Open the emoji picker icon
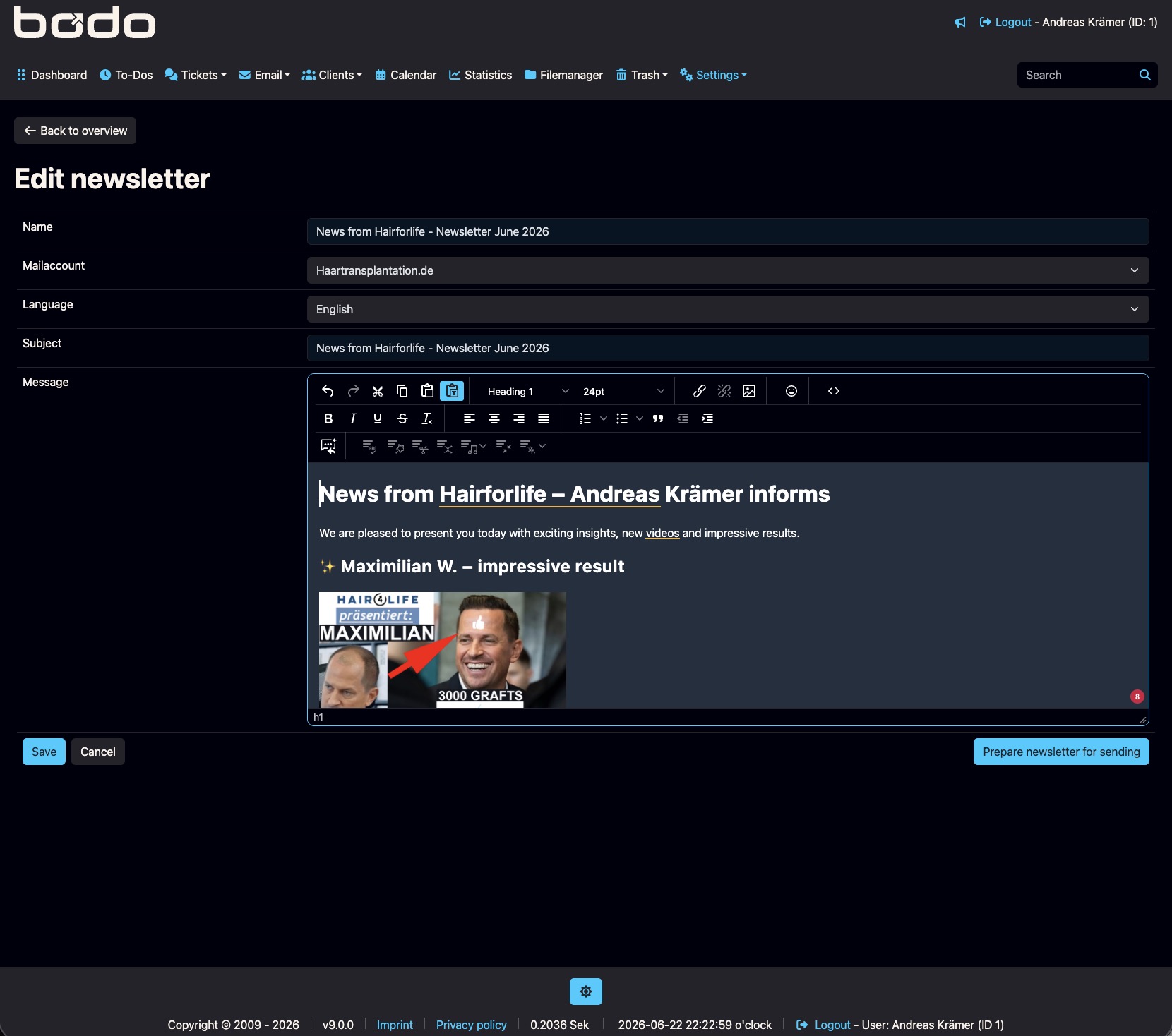The width and height of the screenshot is (1172, 1036). click(x=791, y=391)
